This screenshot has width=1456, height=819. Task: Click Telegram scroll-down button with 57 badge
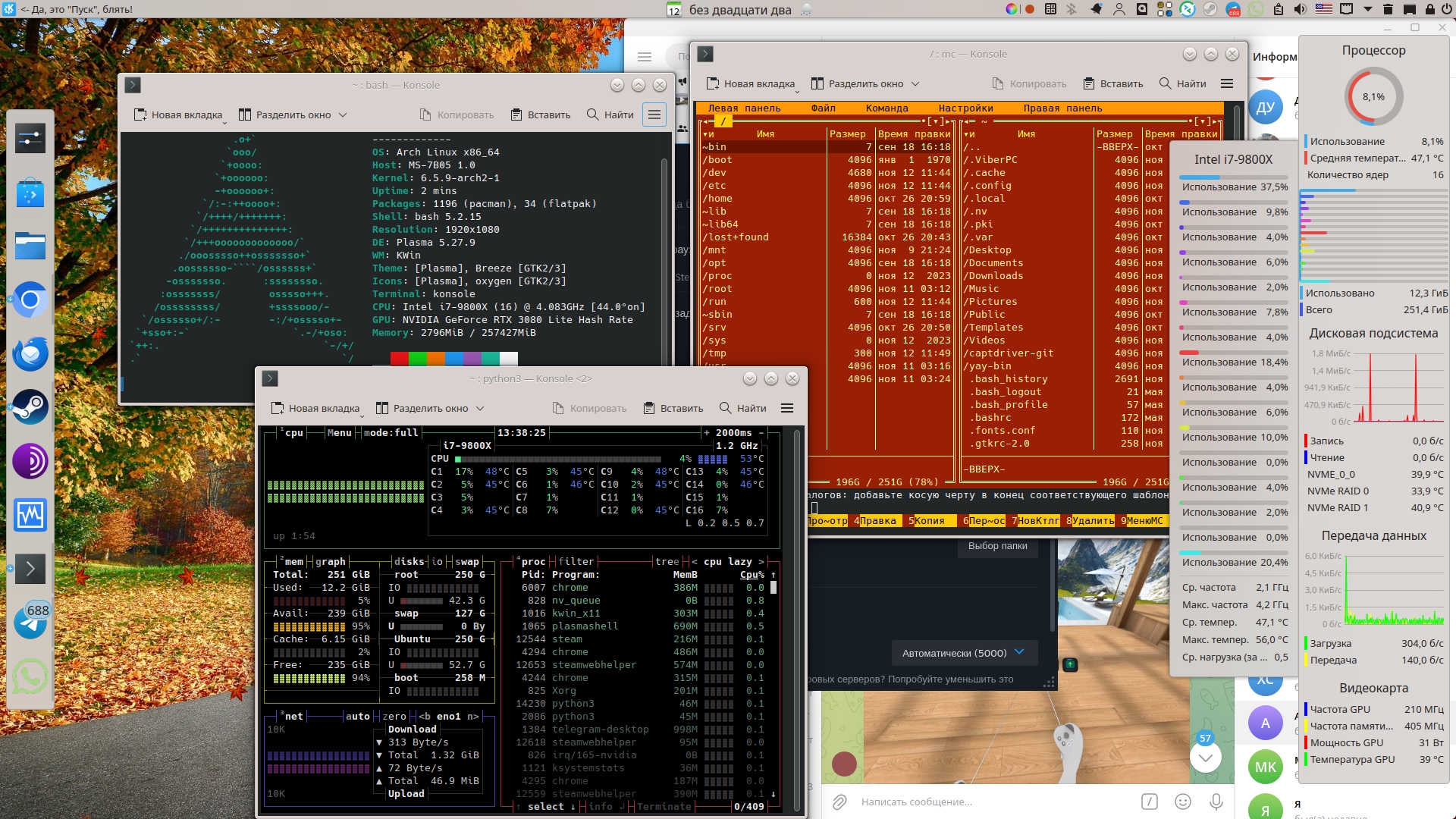[1205, 758]
